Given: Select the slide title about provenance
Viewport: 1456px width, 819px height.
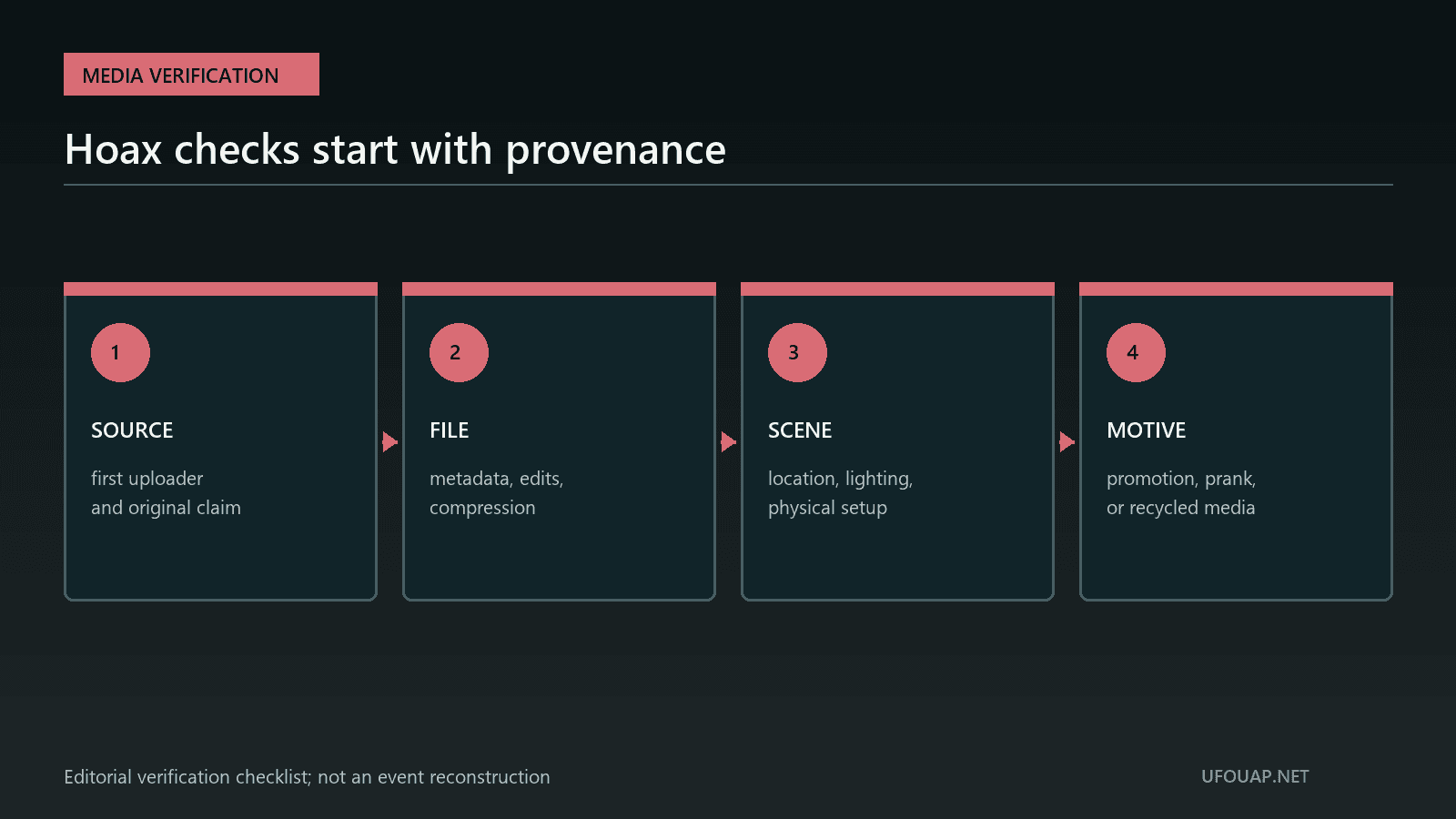Looking at the screenshot, I should (395, 150).
